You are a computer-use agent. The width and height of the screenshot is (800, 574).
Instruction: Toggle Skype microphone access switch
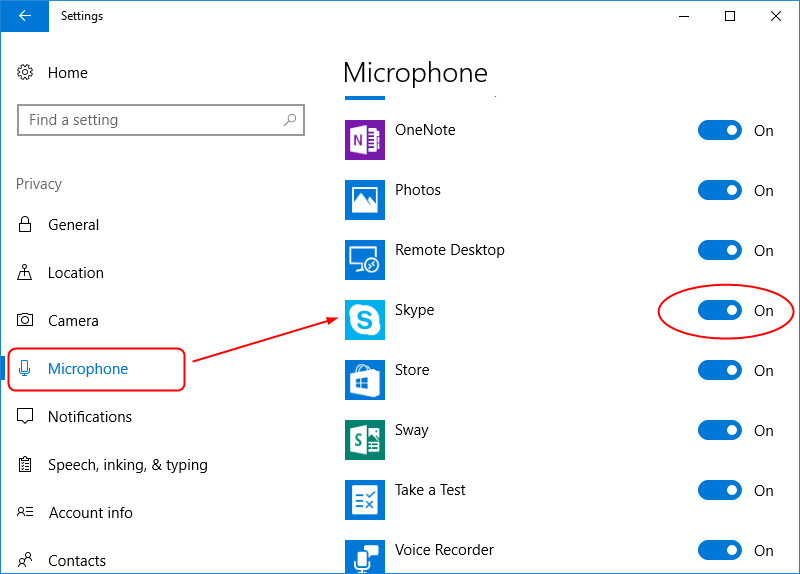coord(719,310)
